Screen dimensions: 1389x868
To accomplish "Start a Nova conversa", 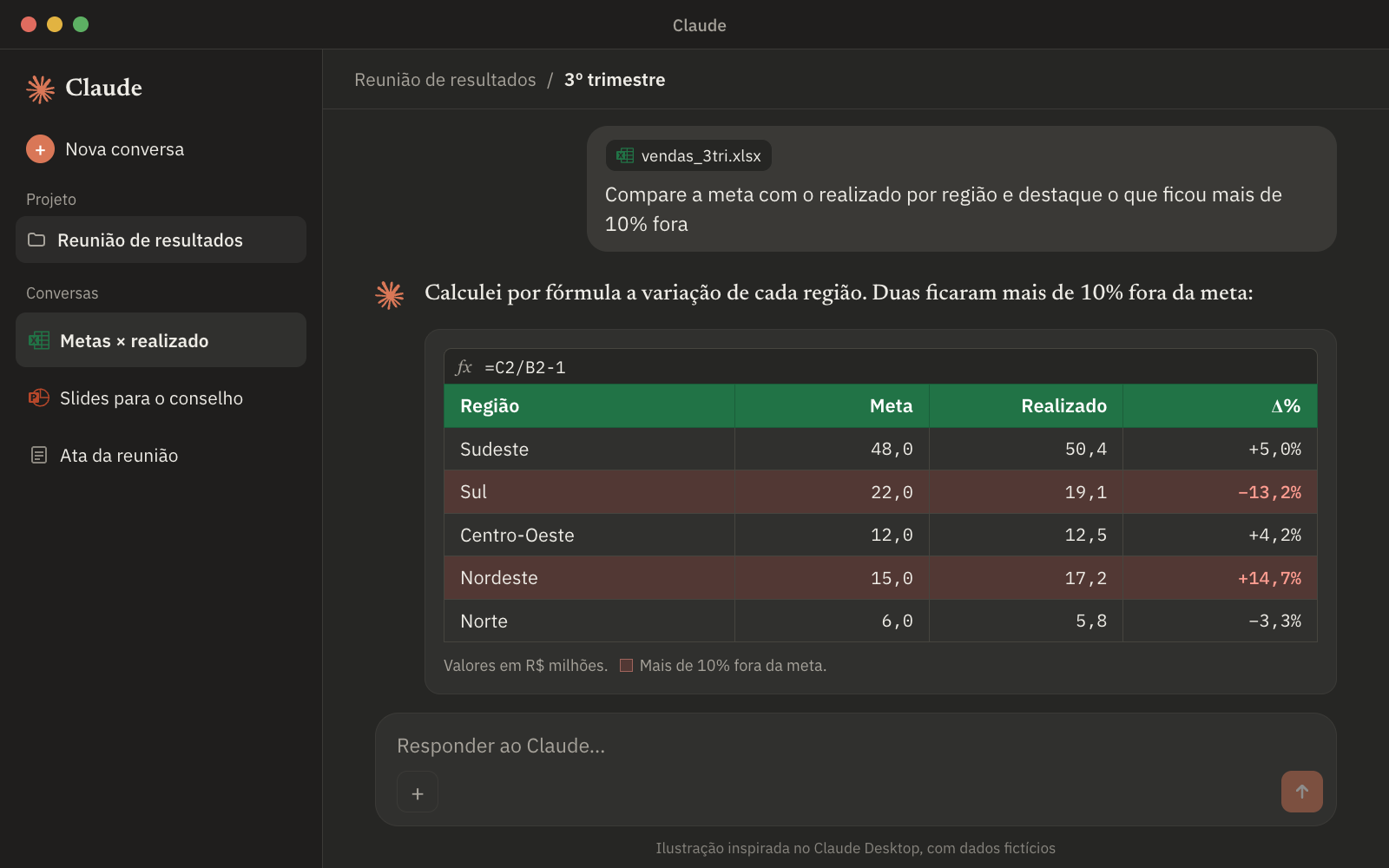I will pyautogui.click(x=106, y=149).
